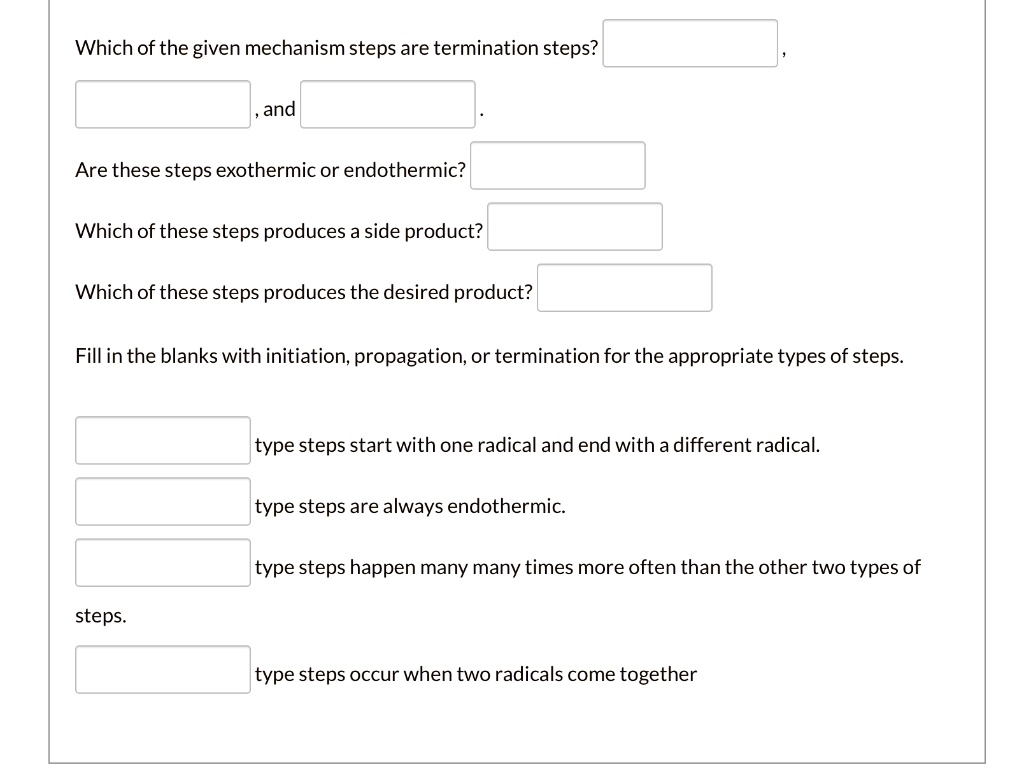Click the 'Are these steps exothermic or endothermic?' text
This screenshot has height=779, width=1024.
tap(270, 170)
